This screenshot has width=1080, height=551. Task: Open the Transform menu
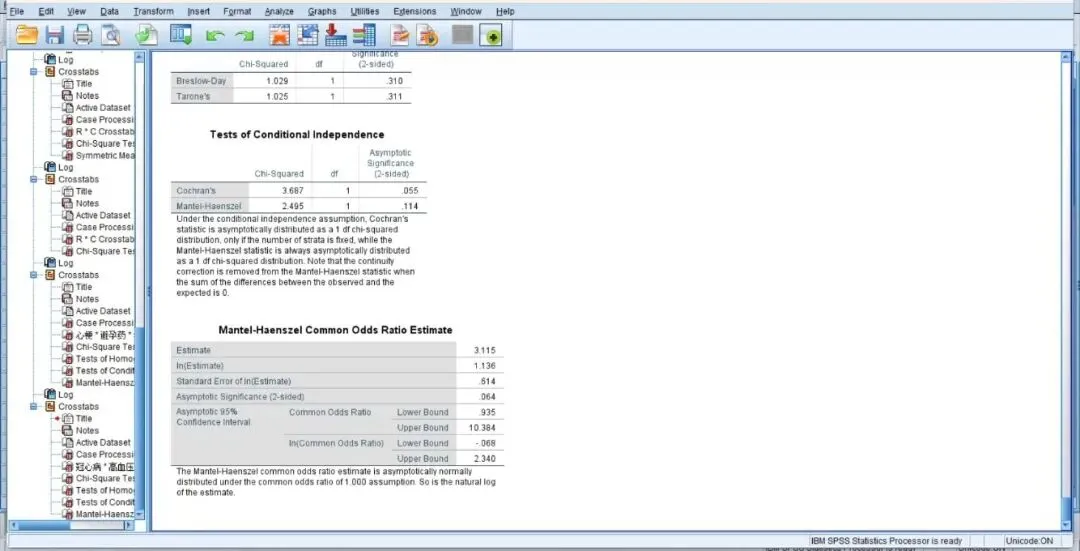point(153,12)
